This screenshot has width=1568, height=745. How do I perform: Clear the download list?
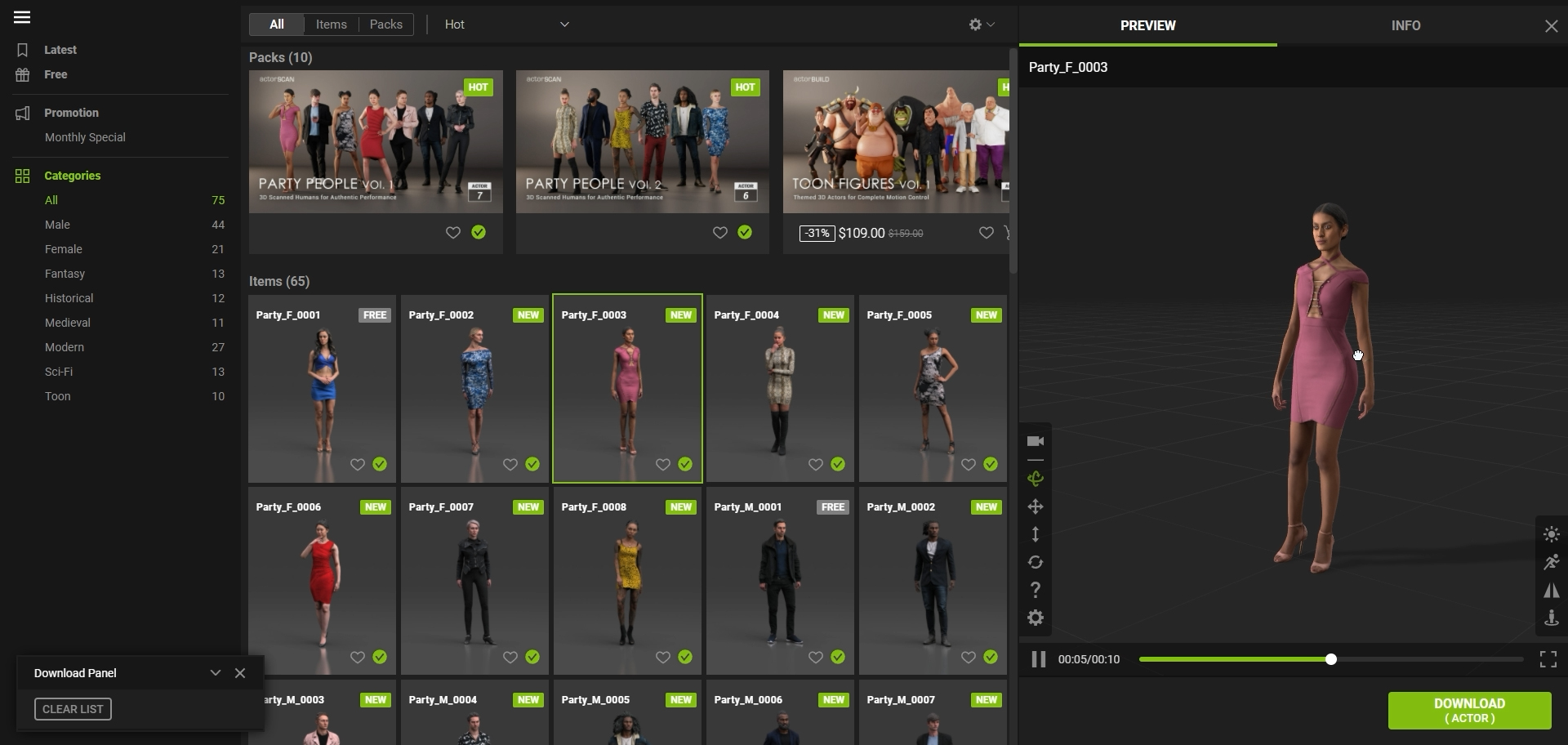coord(73,709)
